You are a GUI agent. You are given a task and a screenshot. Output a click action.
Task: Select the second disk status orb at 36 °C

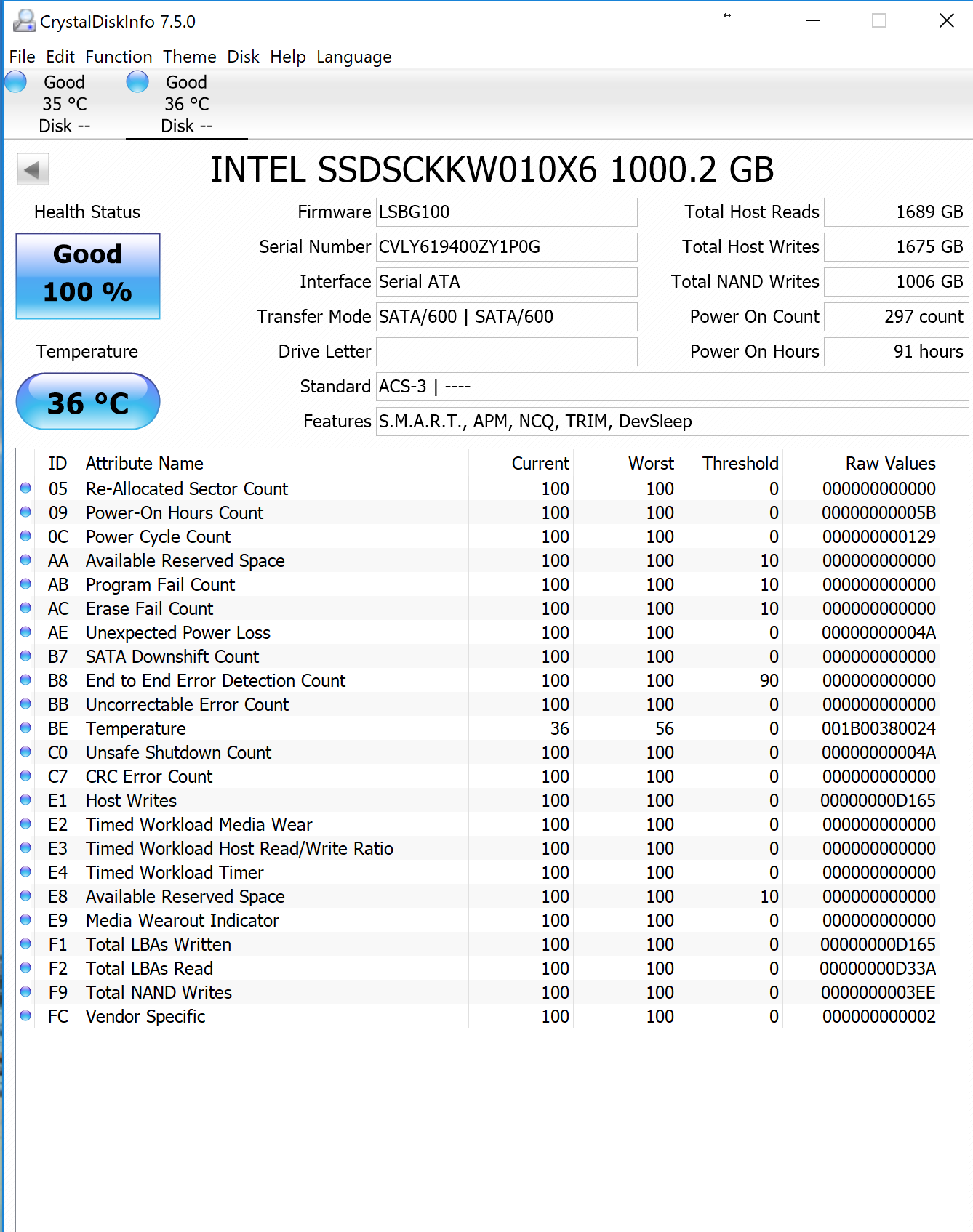click(137, 82)
